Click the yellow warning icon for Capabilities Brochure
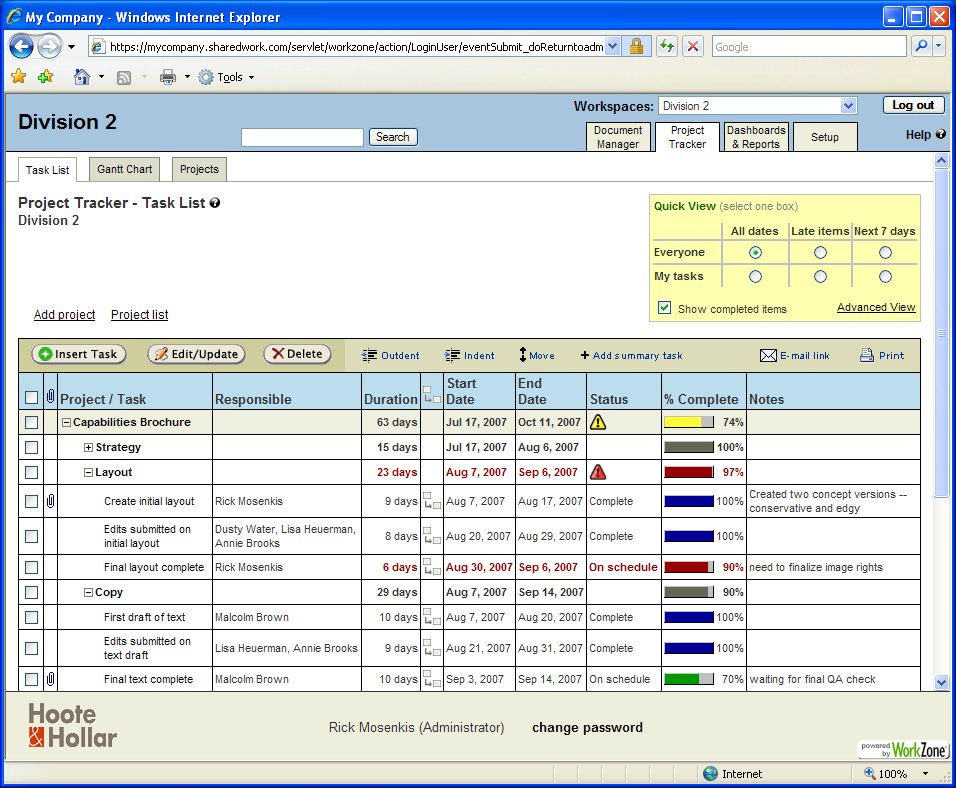 (598, 422)
